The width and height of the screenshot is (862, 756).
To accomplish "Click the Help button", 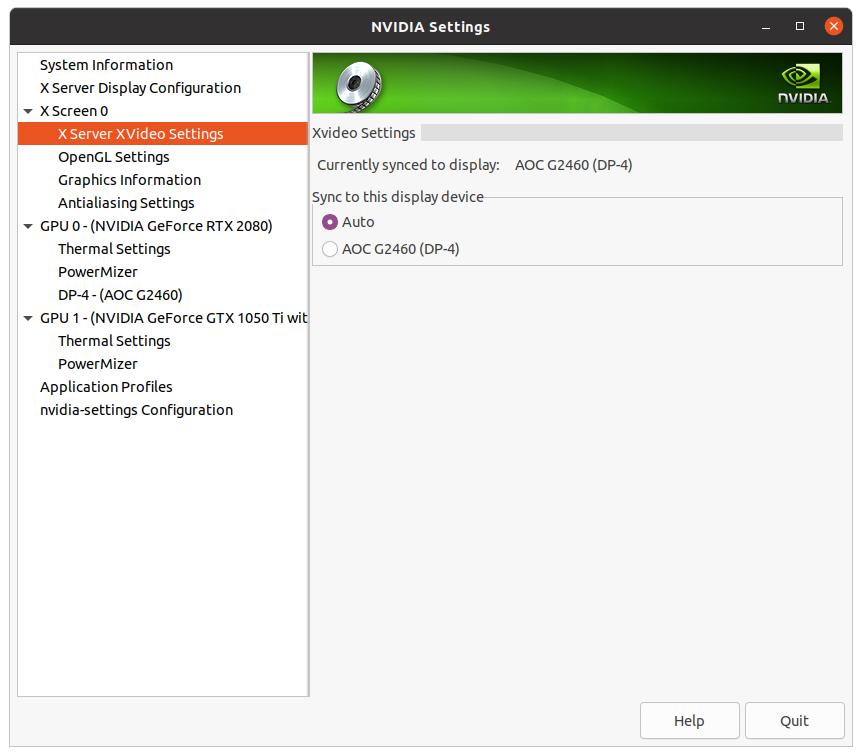I will (x=689, y=720).
